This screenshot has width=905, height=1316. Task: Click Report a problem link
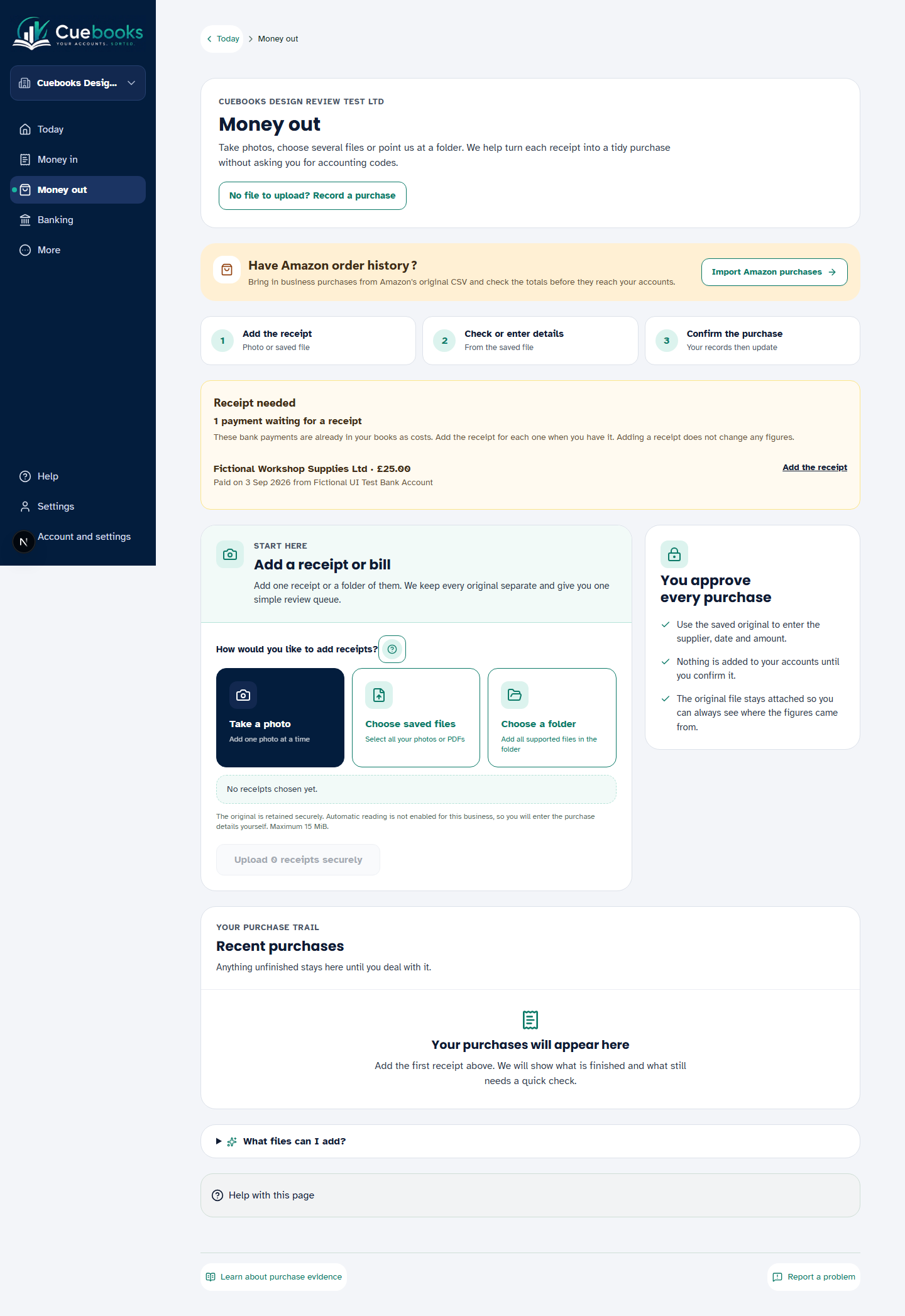point(814,1277)
